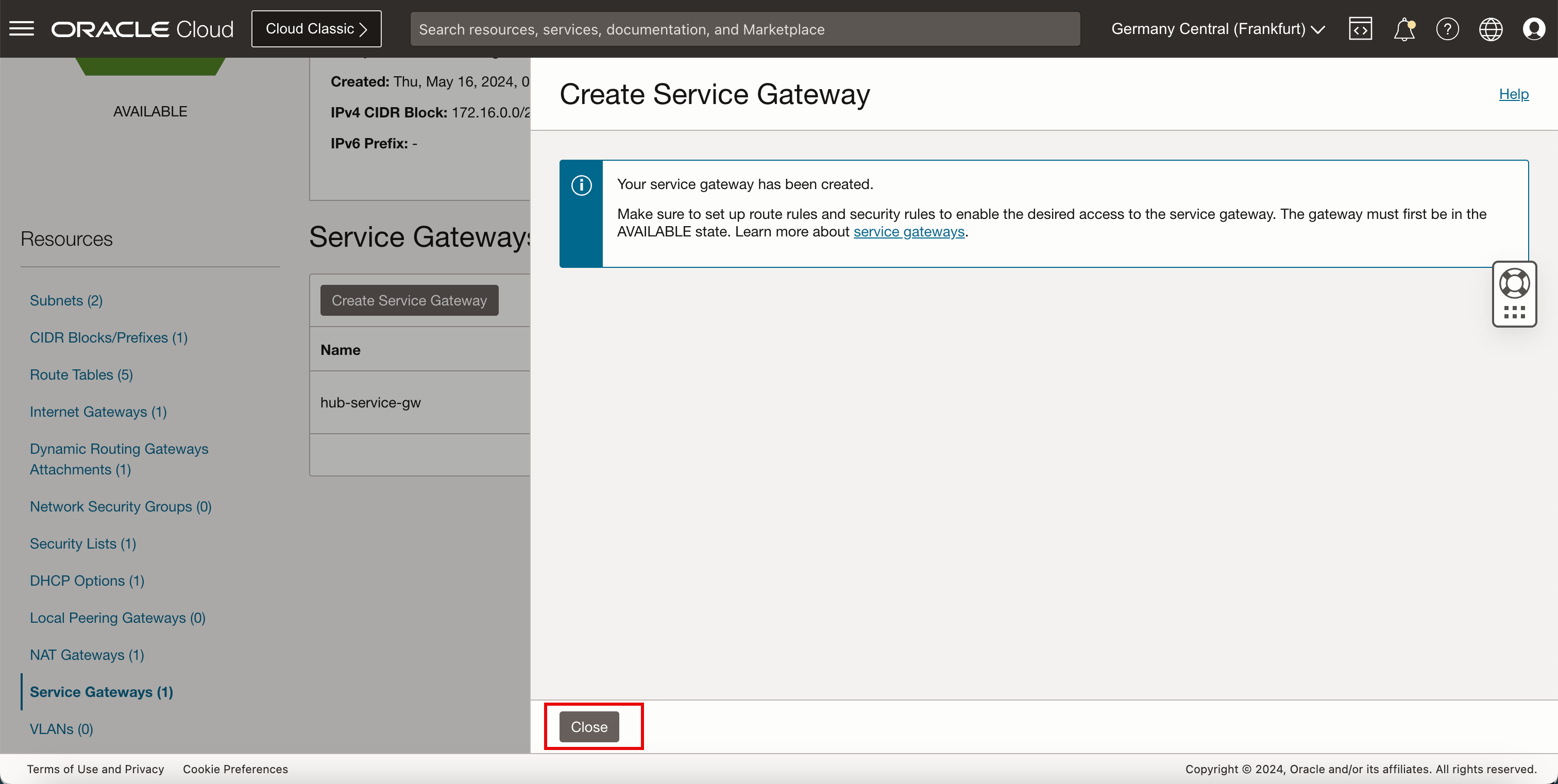Click the search resources input field
This screenshot has height=784, width=1558.
(x=745, y=29)
